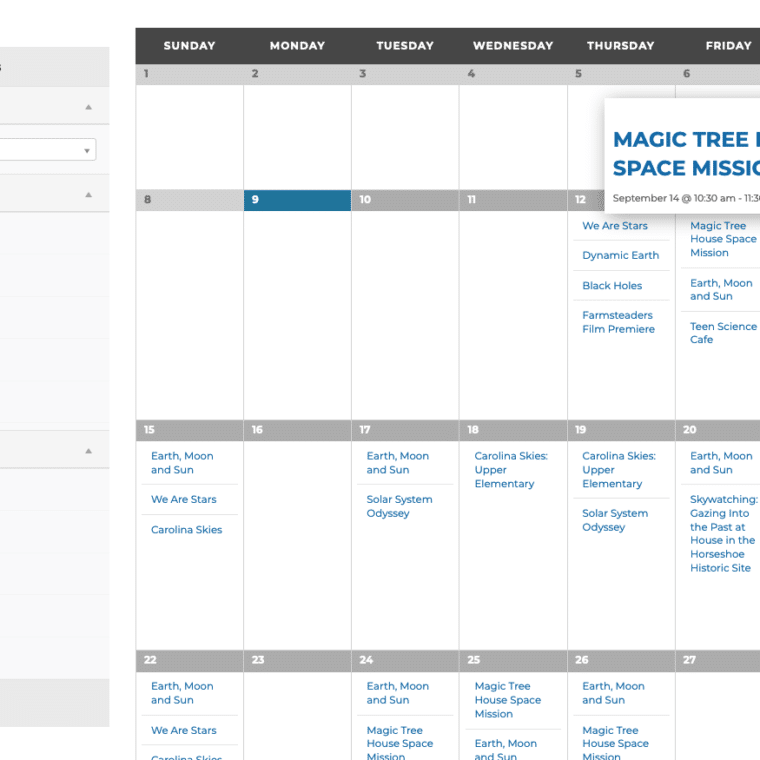This screenshot has width=760, height=760.
Task: Select the highlighted day 9 header
Action: (x=297, y=200)
